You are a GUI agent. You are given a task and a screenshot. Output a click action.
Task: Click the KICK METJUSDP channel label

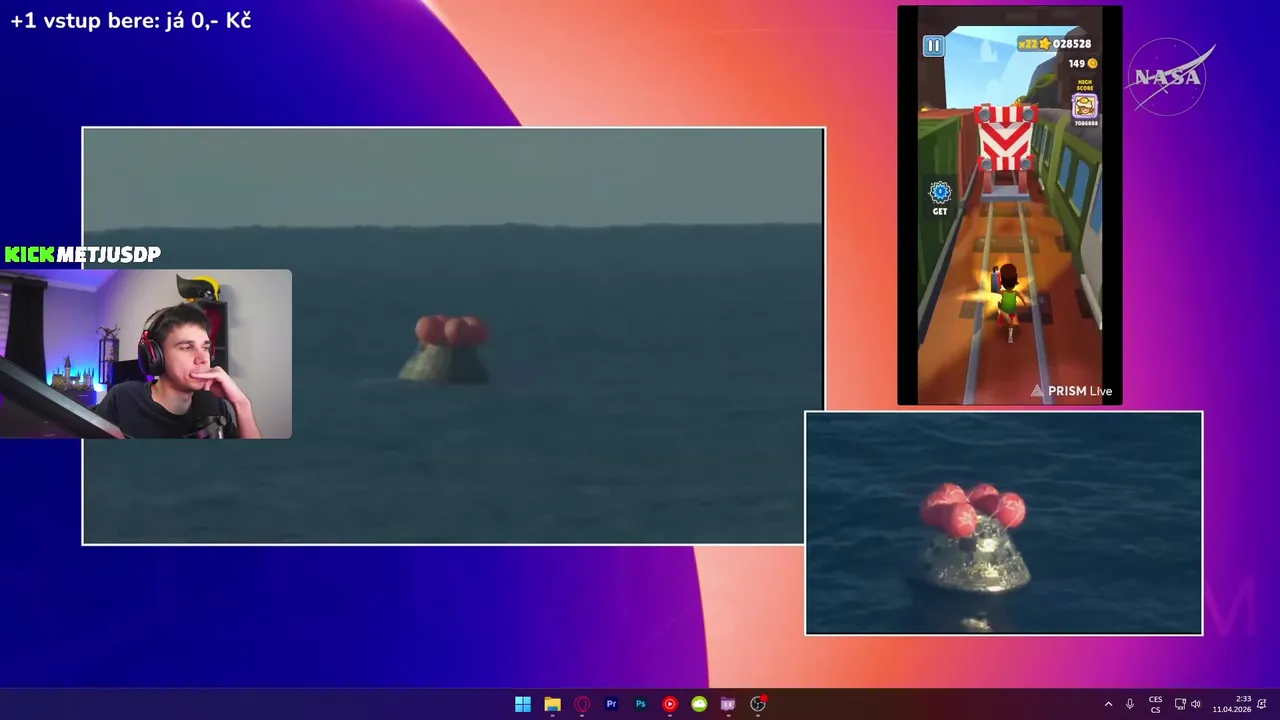83,255
